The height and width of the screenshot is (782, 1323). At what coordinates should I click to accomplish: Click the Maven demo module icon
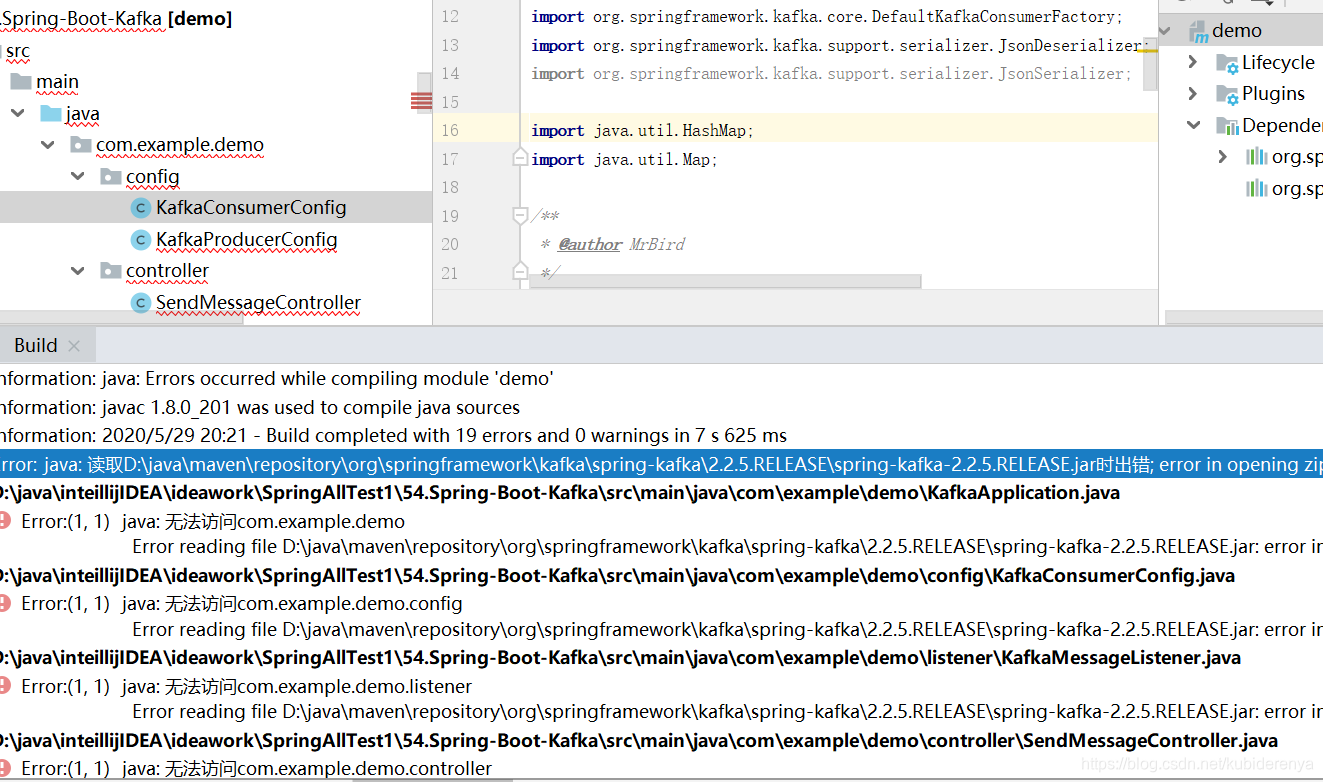(1198, 32)
